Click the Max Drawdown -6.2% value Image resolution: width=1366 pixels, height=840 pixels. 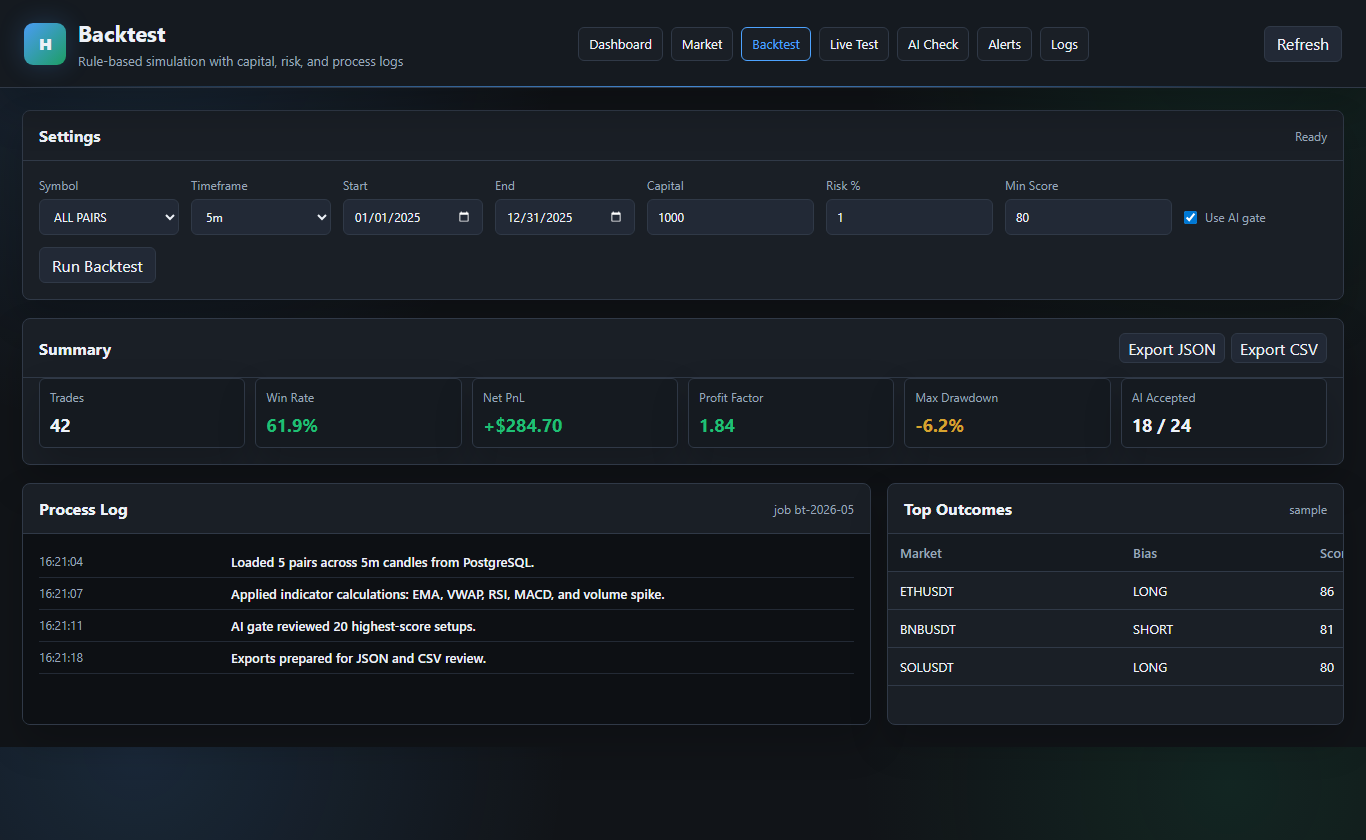point(940,426)
